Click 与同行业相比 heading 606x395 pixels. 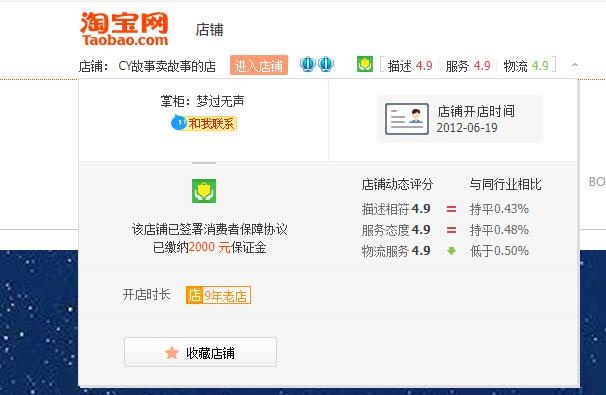505,184
